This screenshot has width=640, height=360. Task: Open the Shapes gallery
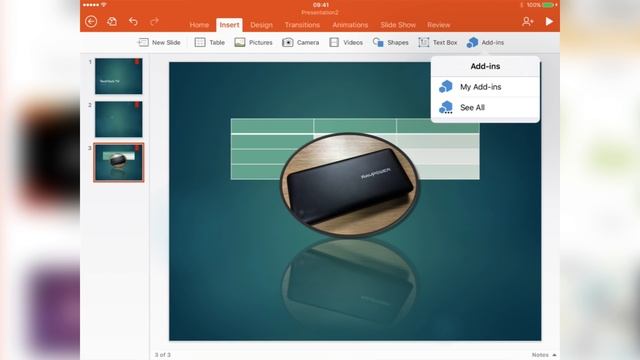[391, 42]
